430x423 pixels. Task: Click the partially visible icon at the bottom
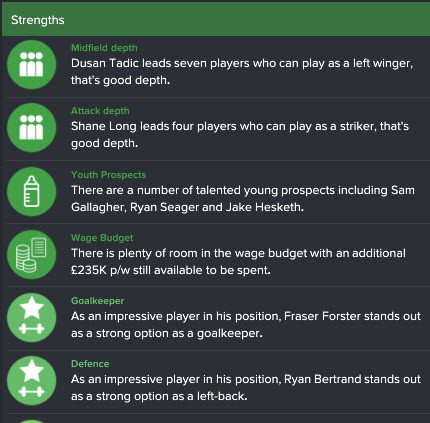click(32, 421)
